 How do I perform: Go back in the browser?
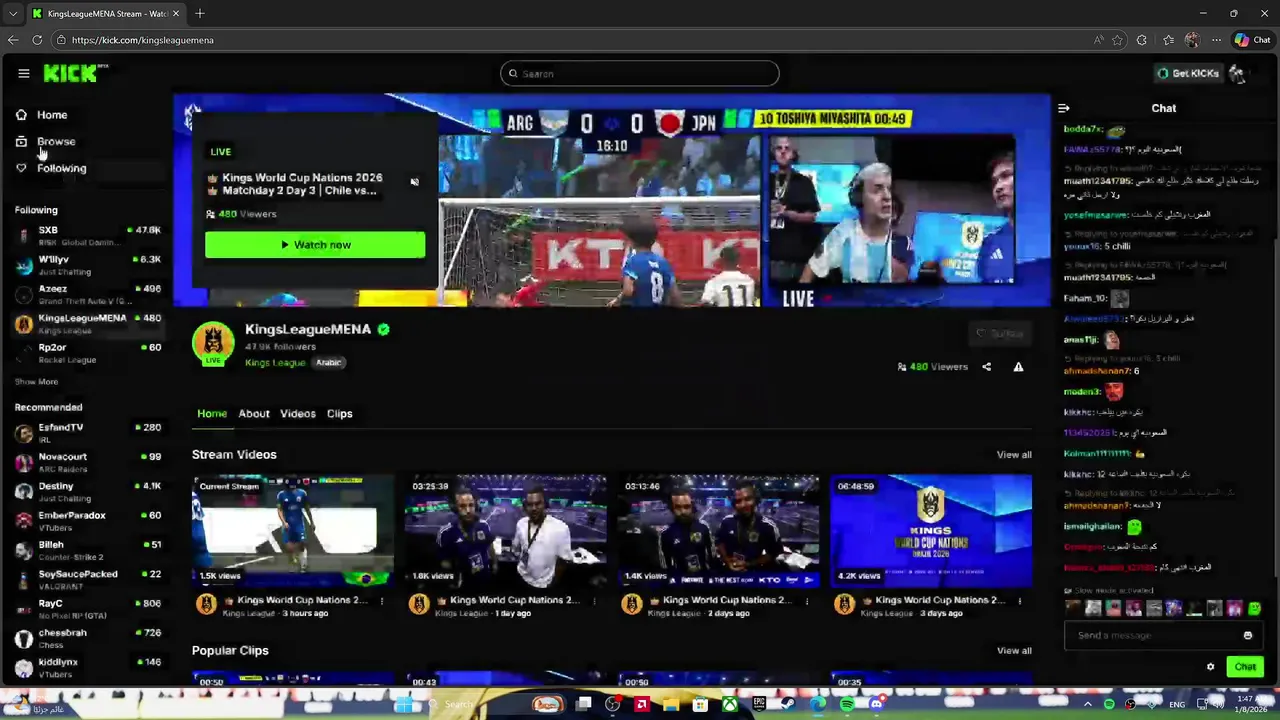(12, 40)
